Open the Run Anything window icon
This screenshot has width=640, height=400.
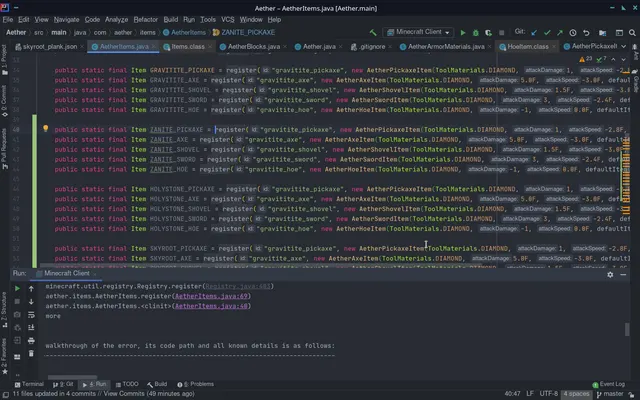[619, 33]
